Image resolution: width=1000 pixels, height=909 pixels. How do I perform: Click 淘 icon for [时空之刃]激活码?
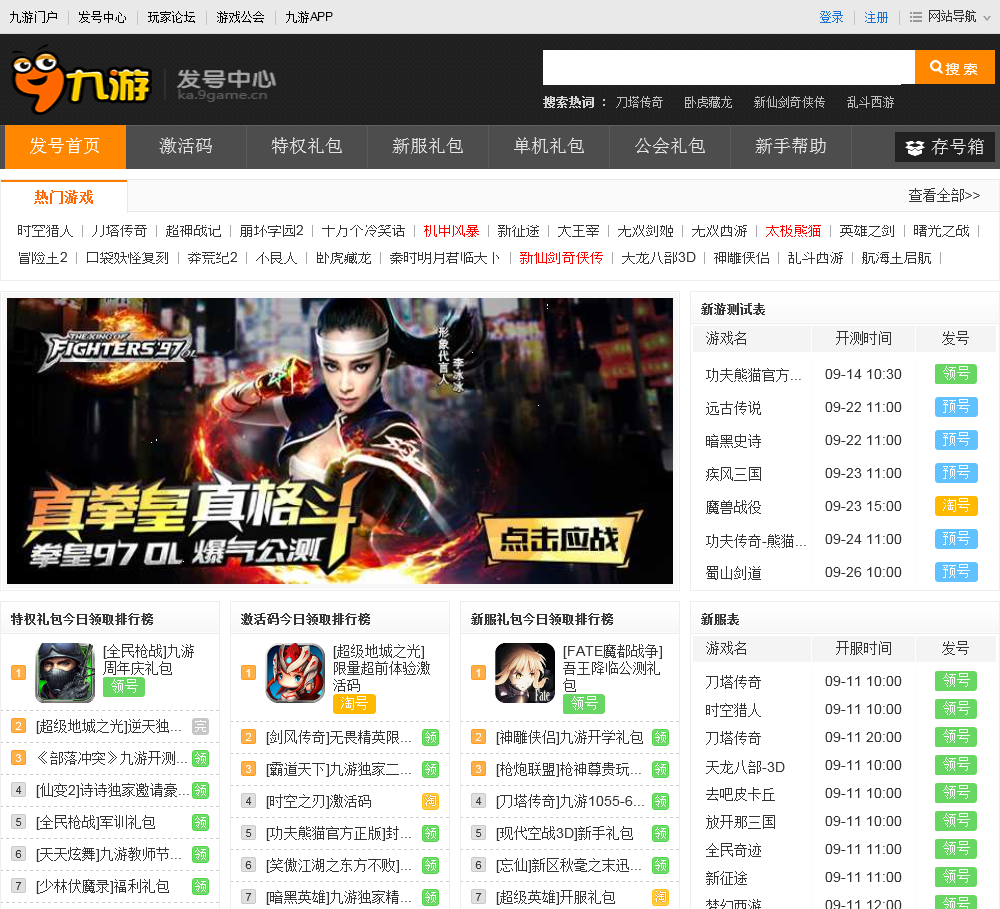point(430,801)
